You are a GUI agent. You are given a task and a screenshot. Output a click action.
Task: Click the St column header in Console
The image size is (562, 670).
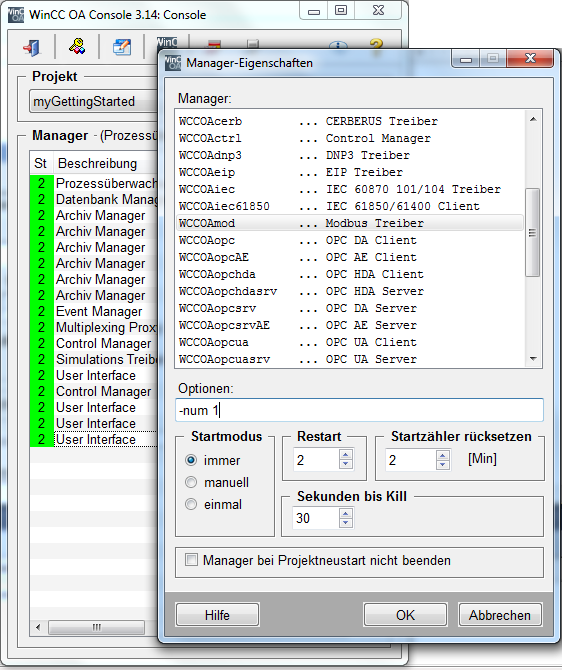pyautogui.click(x=41, y=163)
